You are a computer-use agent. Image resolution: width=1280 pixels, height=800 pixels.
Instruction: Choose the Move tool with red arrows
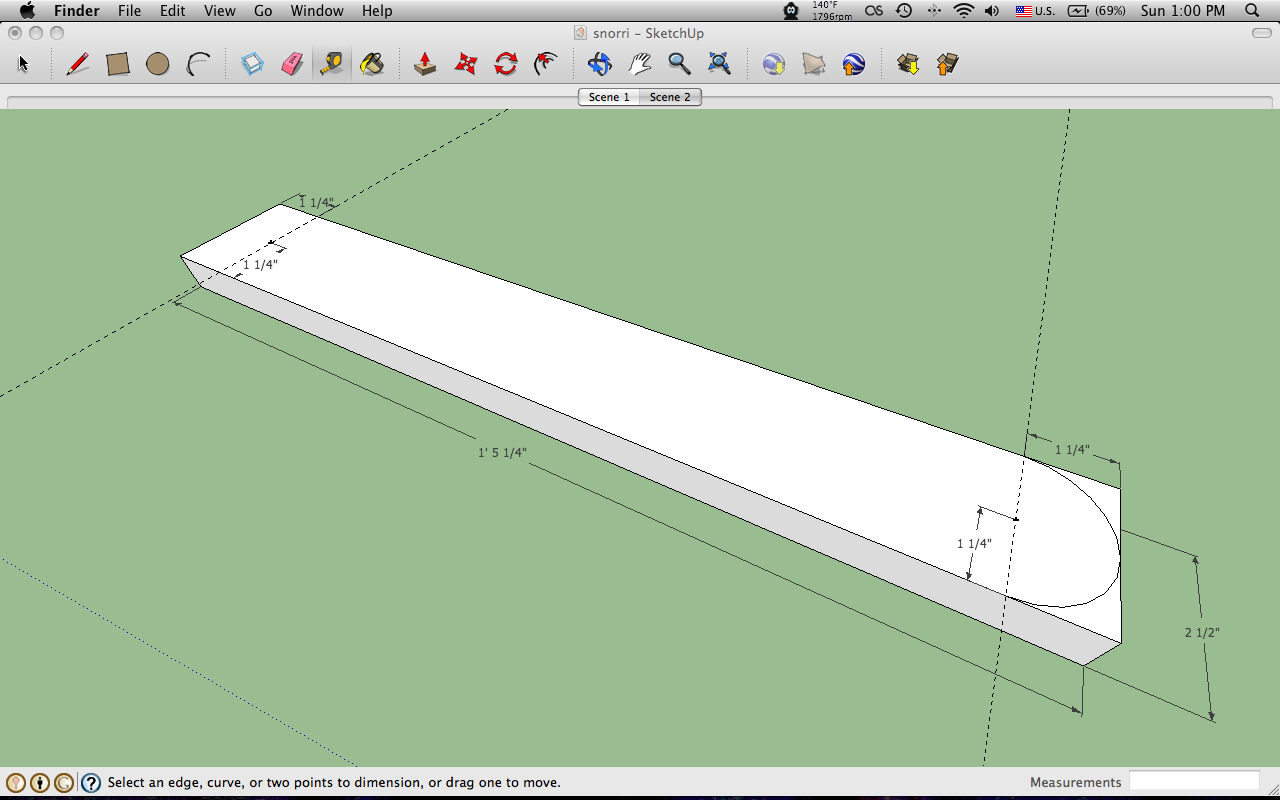(x=466, y=65)
